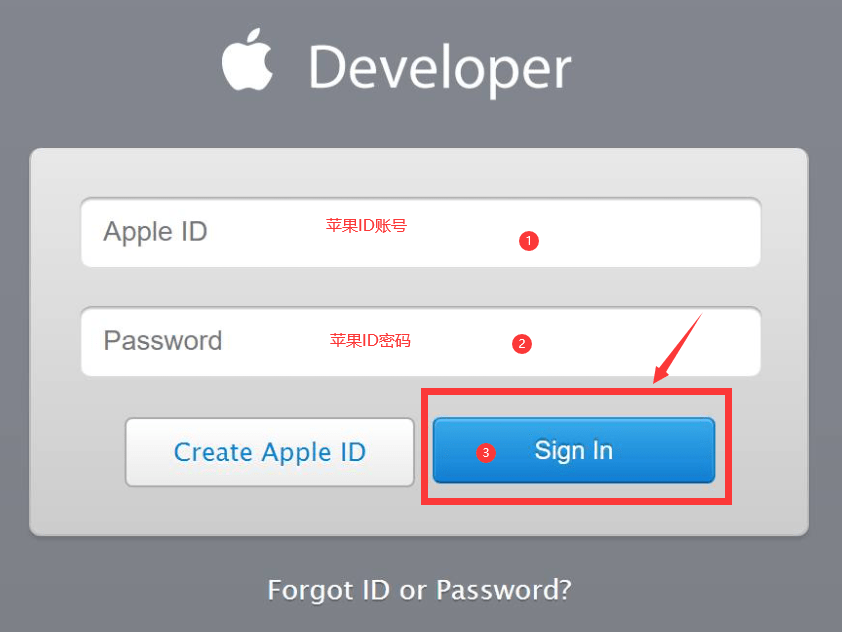The width and height of the screenshot is (842, 632).
Task: Focus the Password input field
Action: click(x=420, y=342)
